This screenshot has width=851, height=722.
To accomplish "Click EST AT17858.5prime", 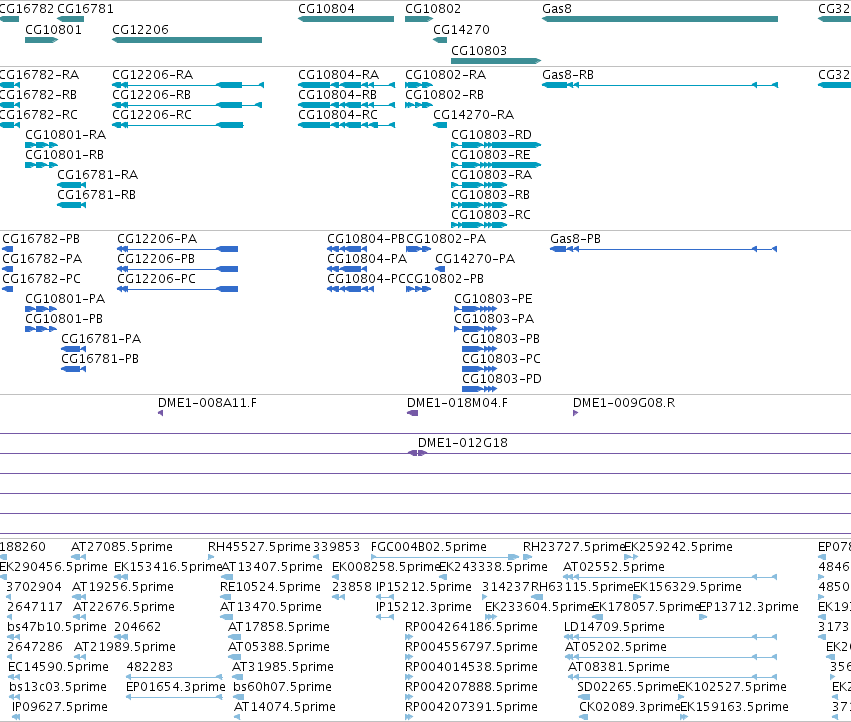I will (x=279, y=627).
